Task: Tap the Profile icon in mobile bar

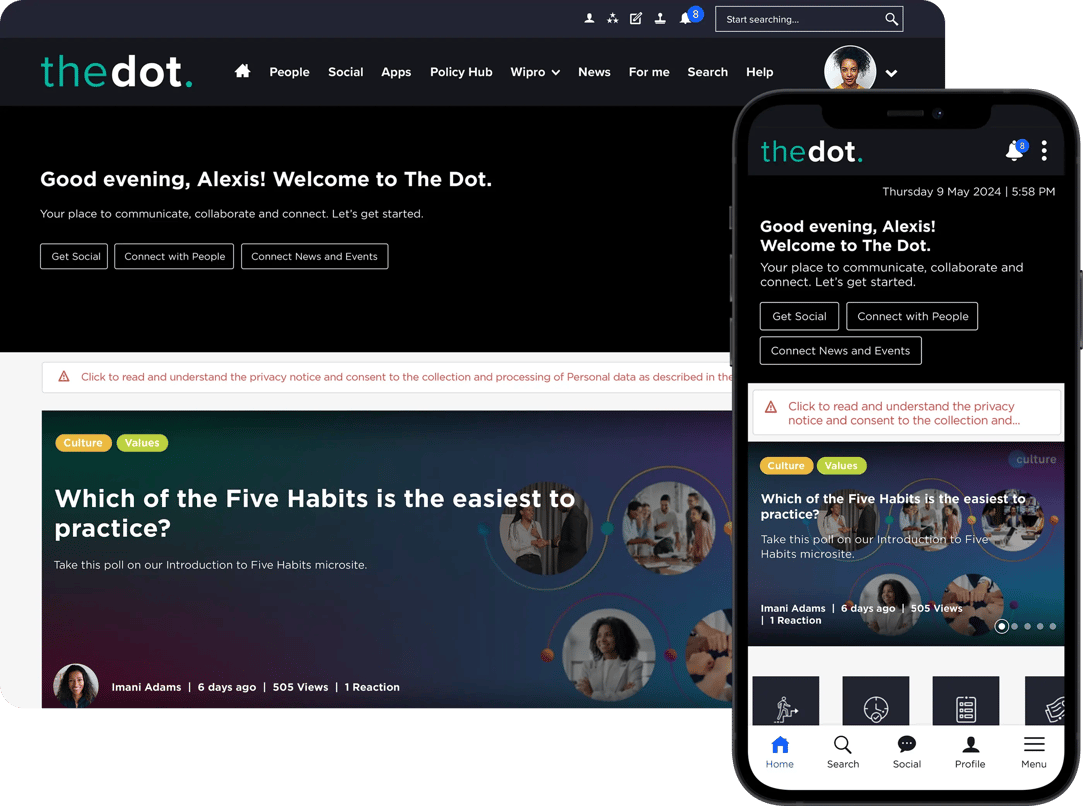Action: (970, 745)
